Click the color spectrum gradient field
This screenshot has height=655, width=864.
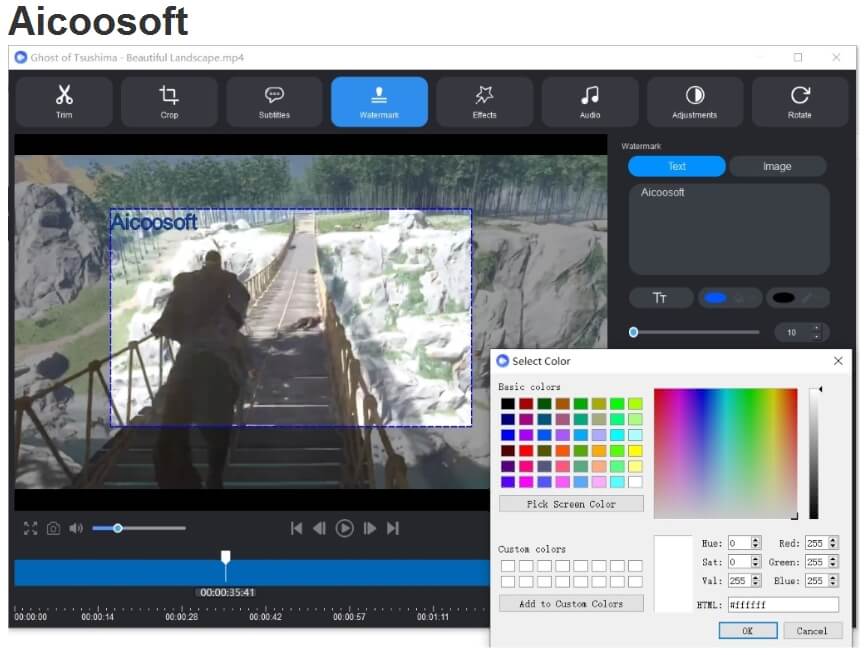(x=726, y=453)
